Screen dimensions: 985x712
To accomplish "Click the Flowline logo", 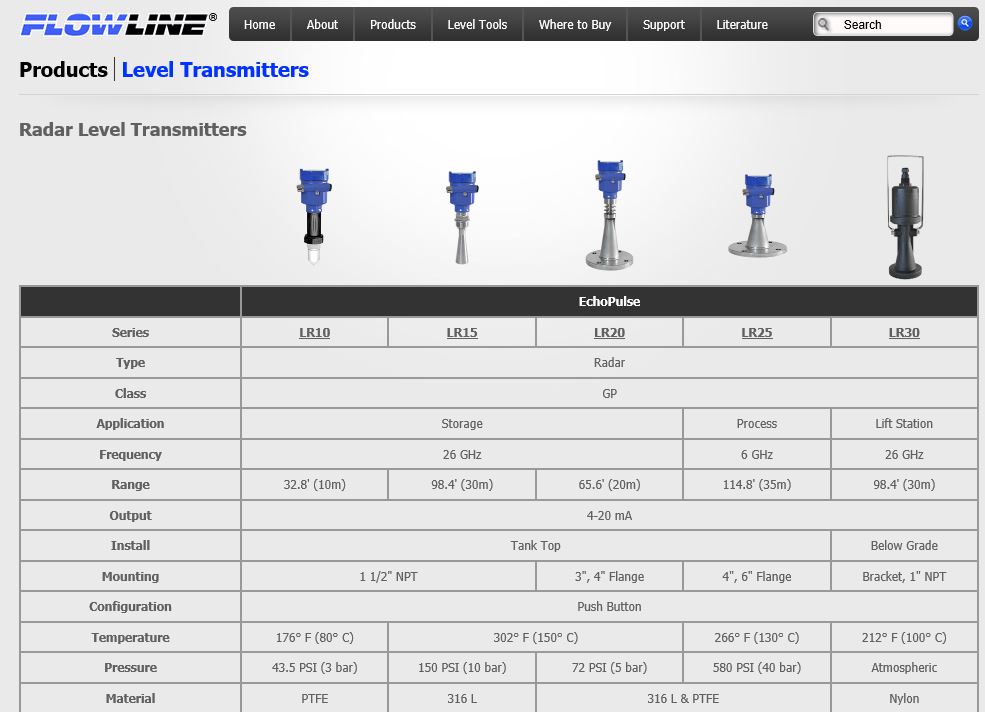I will pos(119,25).
